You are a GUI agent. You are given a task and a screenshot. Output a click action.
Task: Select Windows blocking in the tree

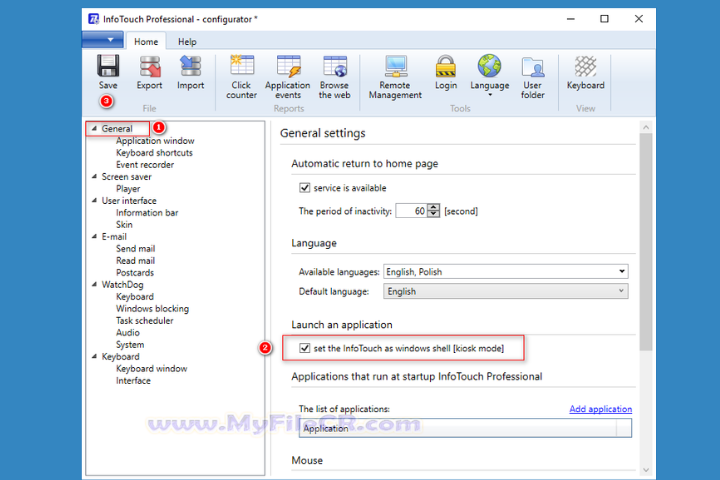pos(152,308)
